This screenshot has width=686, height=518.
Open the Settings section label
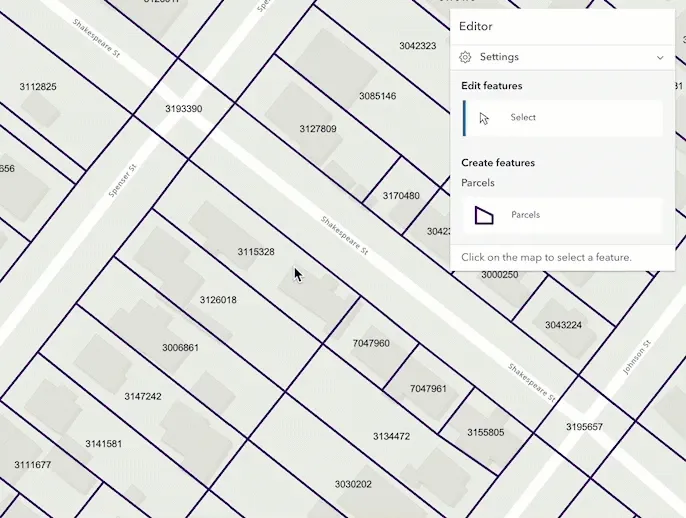click(x=499, y=57)
